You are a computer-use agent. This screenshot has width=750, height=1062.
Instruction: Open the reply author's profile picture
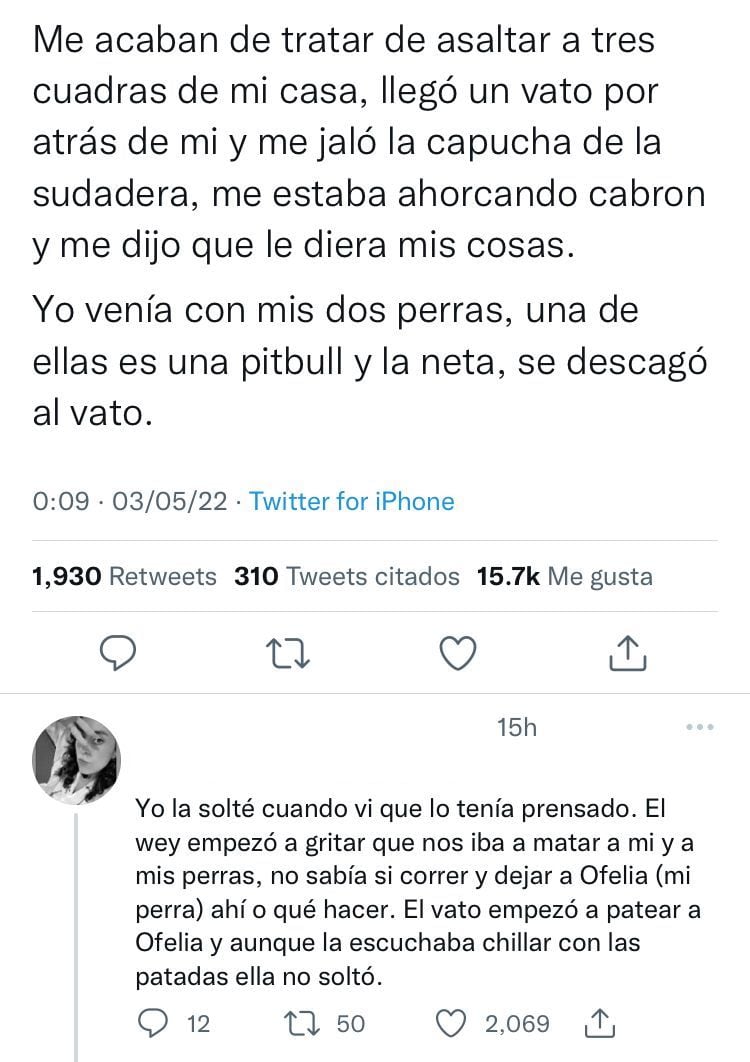point(77,760)
